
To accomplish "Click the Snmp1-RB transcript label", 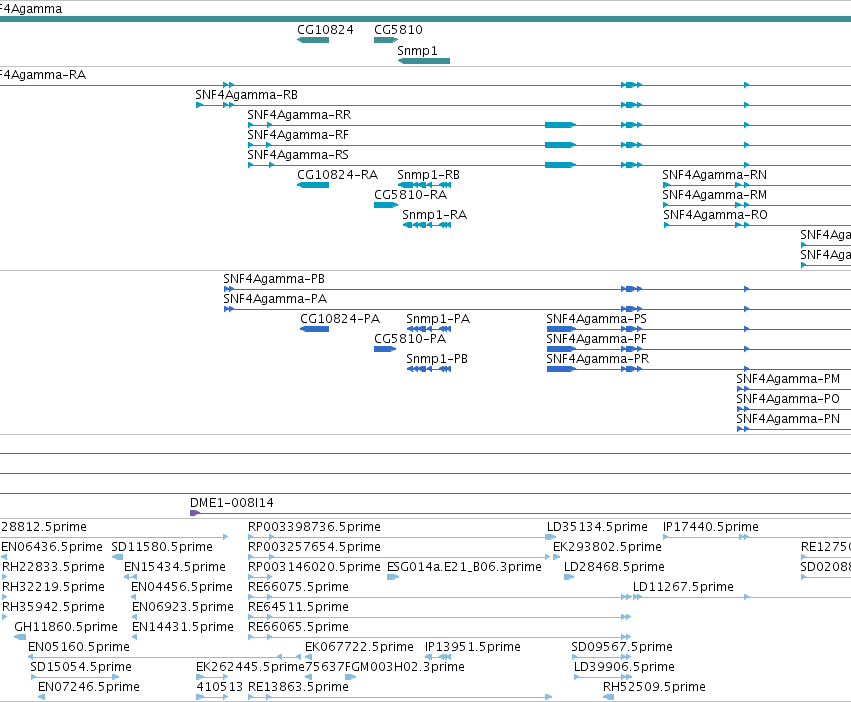I will coord(428,175).
